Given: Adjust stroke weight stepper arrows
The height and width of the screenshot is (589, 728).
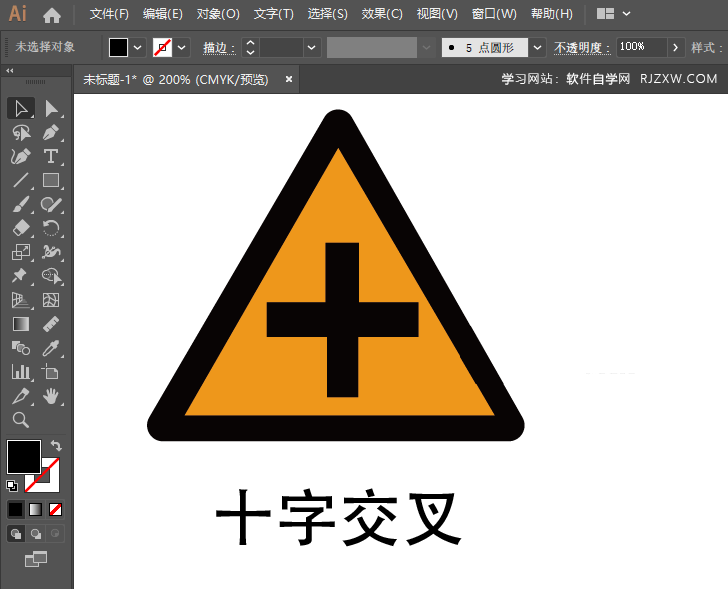Looking at the screenshot, I should click(x=250, y=47).
